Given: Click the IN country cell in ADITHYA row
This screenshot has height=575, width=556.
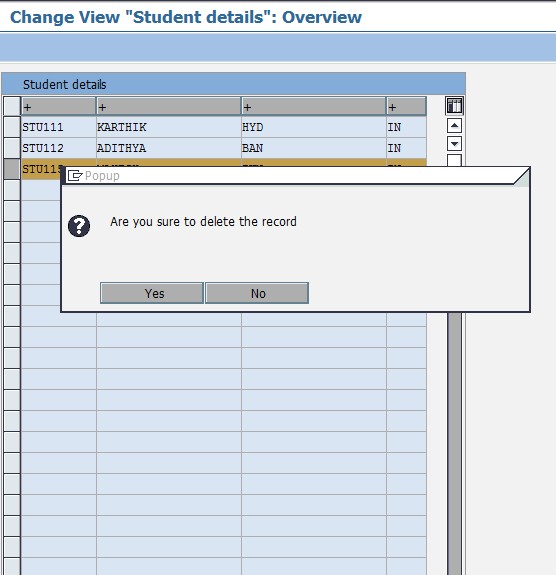Looking at the screenshot, I should point(406,148).
